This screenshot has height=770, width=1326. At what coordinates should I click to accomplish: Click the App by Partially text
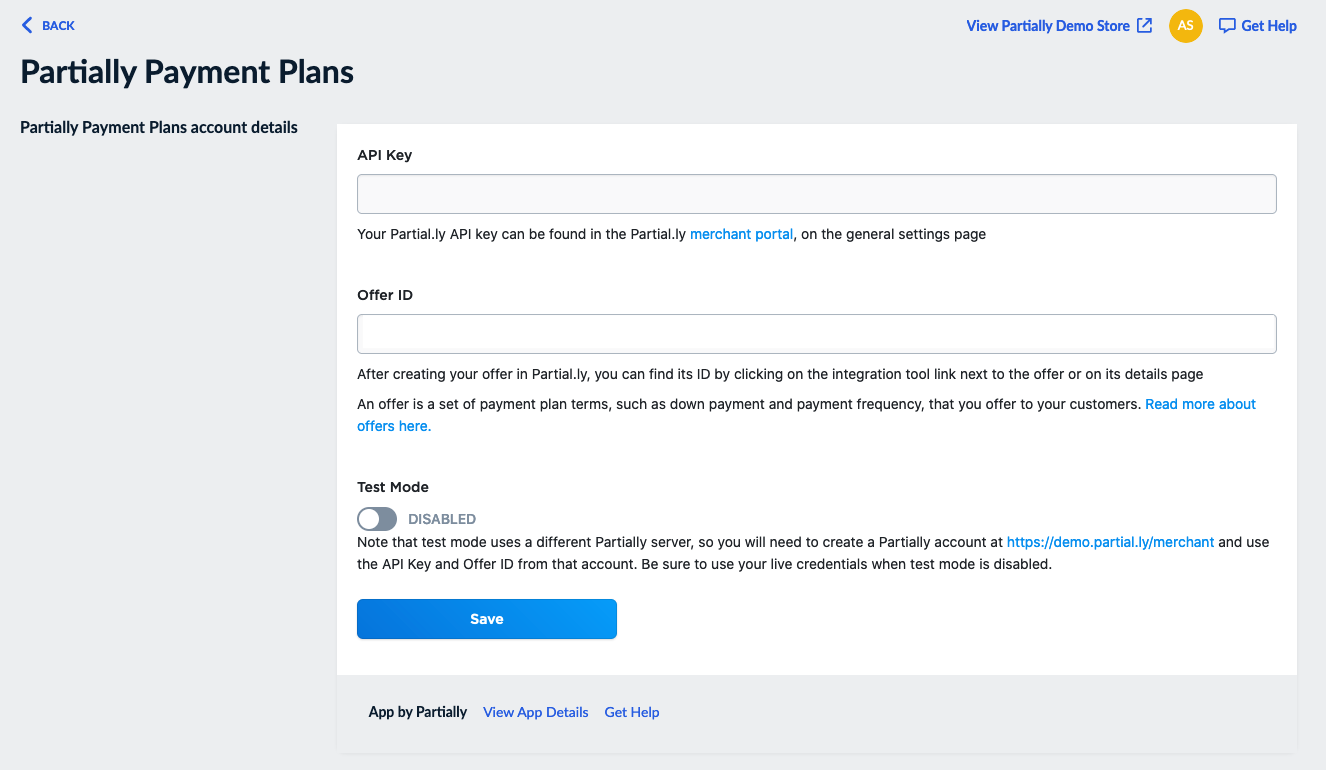418,712
